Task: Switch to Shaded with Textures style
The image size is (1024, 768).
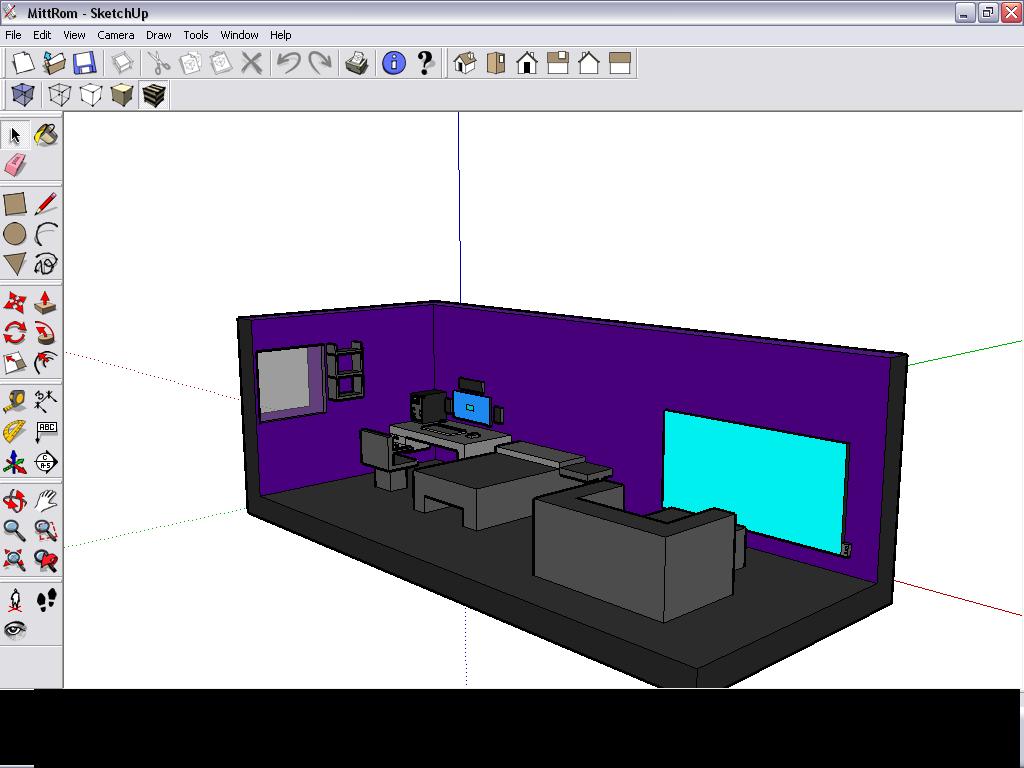Action: point(153,95)
